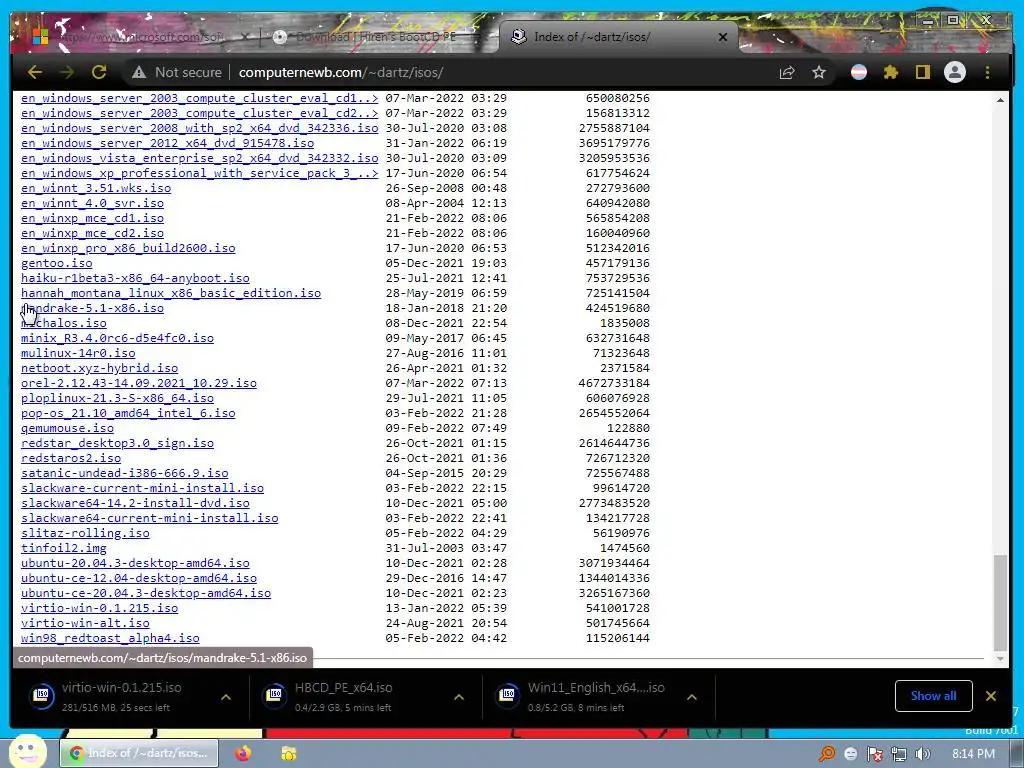This screenshot has height=768, width=1024.
Task: Open the volume speaker tray icon
Action: click(922, 754)
